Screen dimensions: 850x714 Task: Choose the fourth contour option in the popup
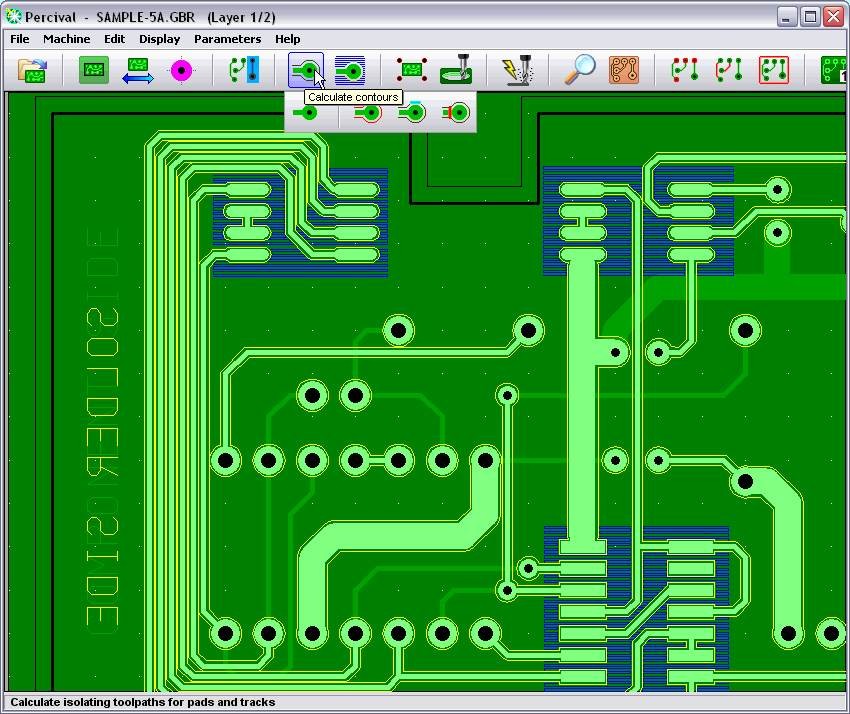click(457, 113)
